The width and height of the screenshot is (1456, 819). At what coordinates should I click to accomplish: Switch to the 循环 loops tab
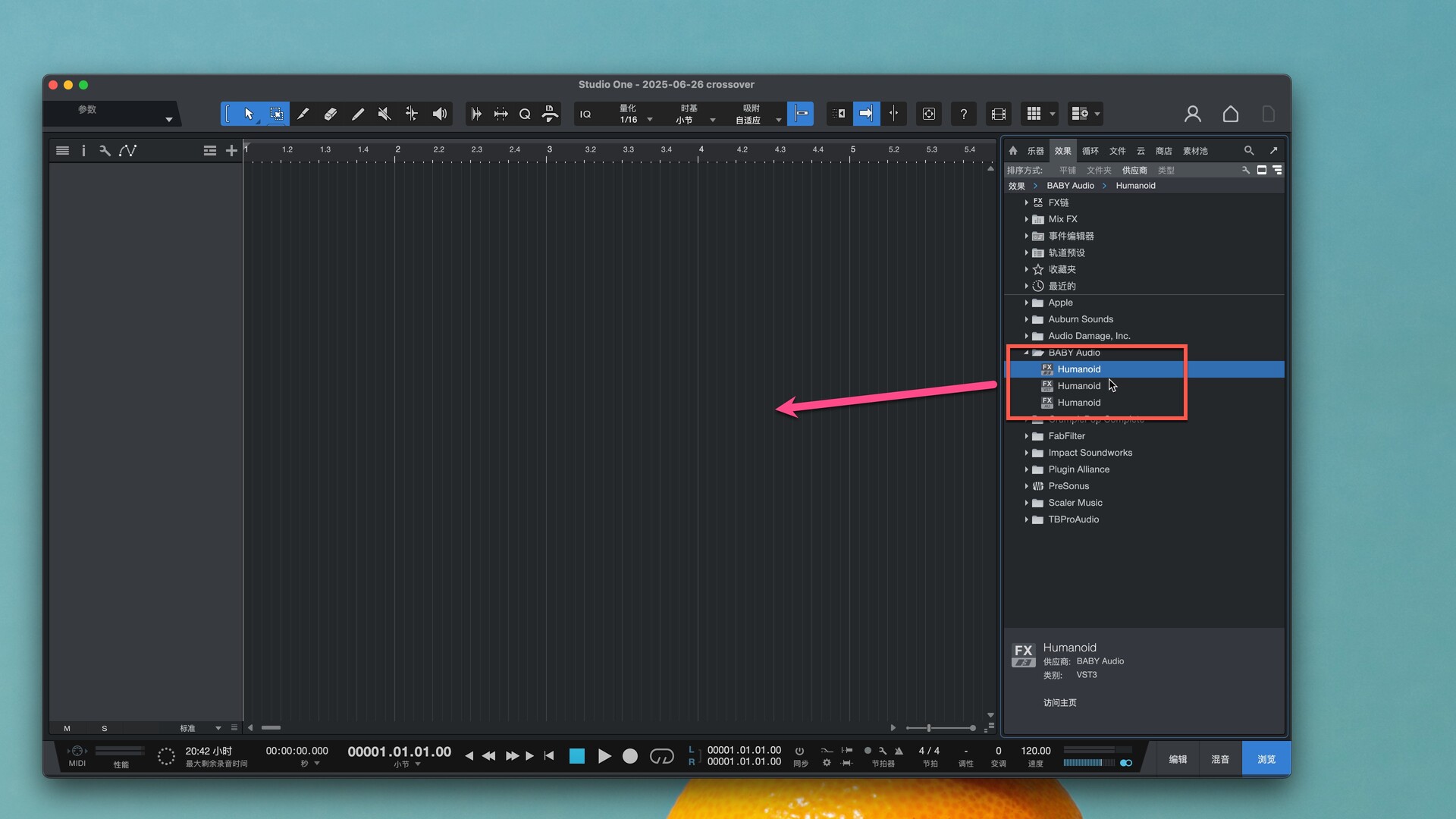click(1090, 151)
